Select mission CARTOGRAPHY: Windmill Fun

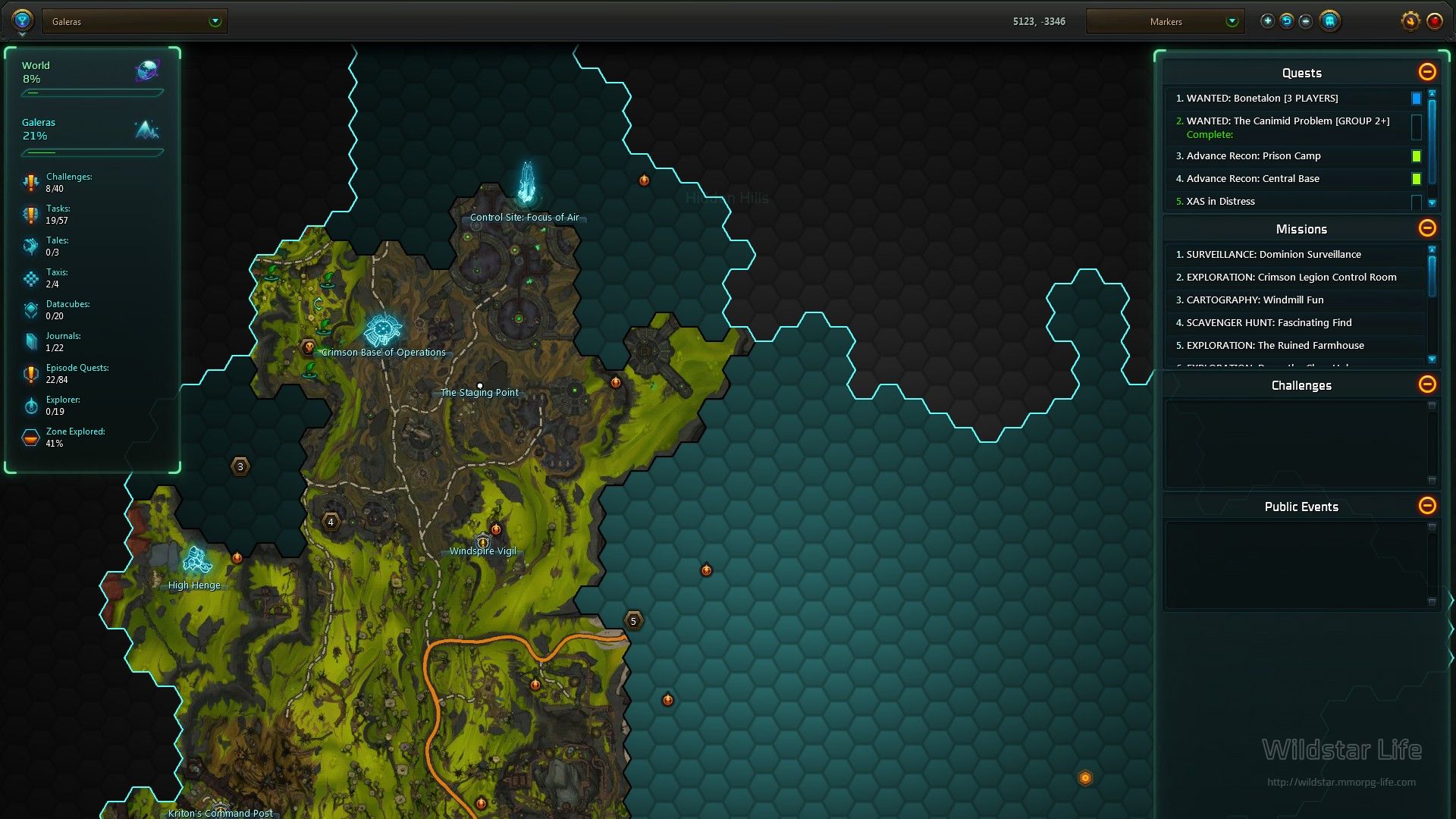(x=1294, y=300)
